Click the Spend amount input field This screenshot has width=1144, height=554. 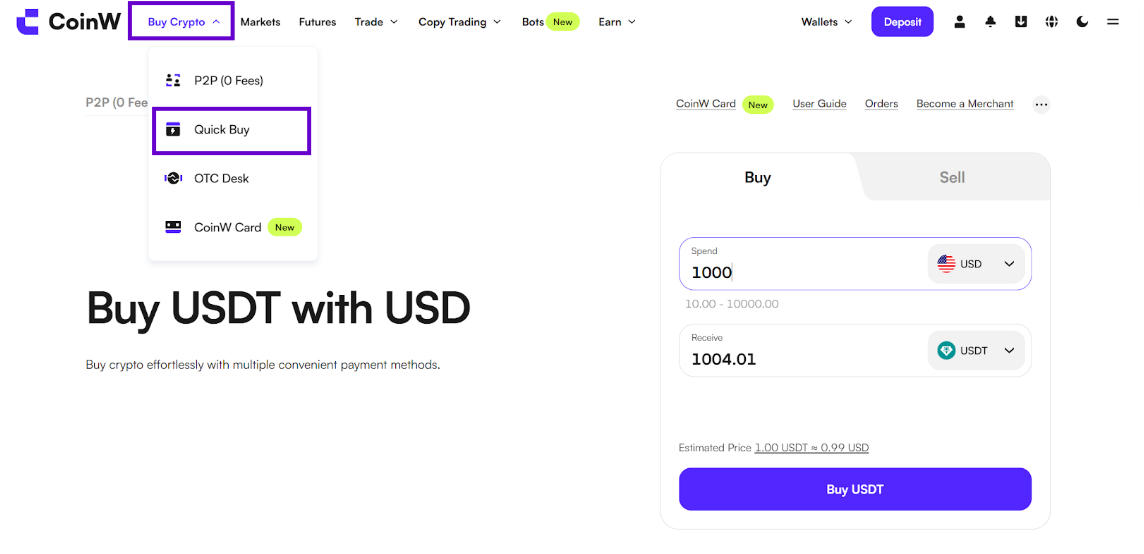pos(803,264)
